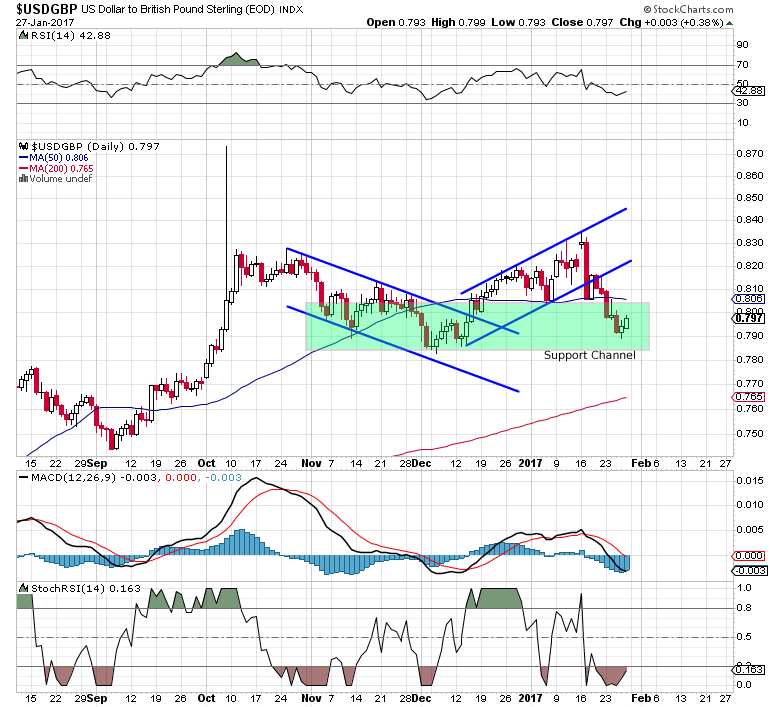Click the $USDGBP candlestick legend icon
The width and height of the screenshot is (780, 707).
[23, 146]
